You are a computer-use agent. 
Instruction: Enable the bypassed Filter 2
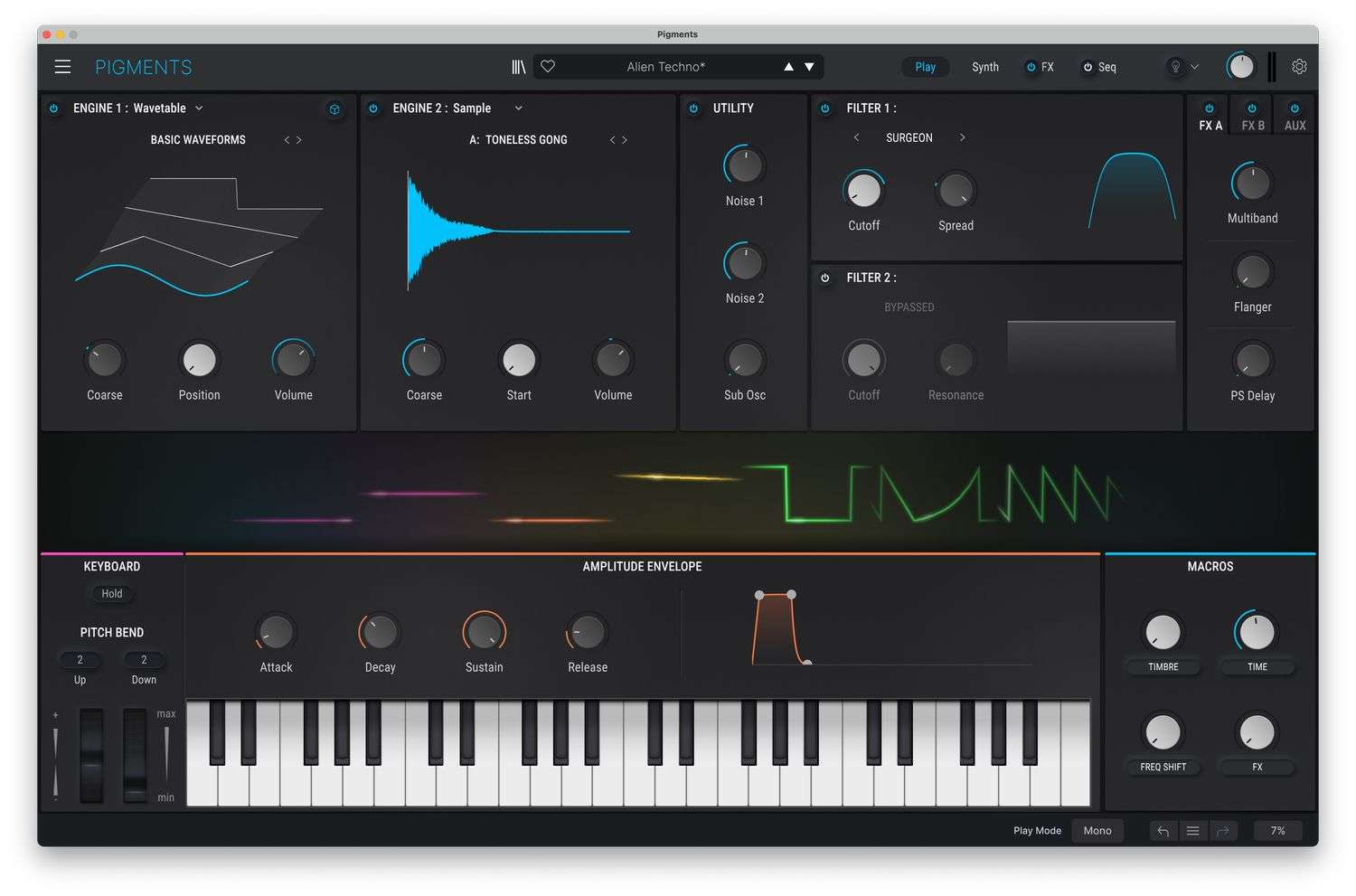[825, 278]
